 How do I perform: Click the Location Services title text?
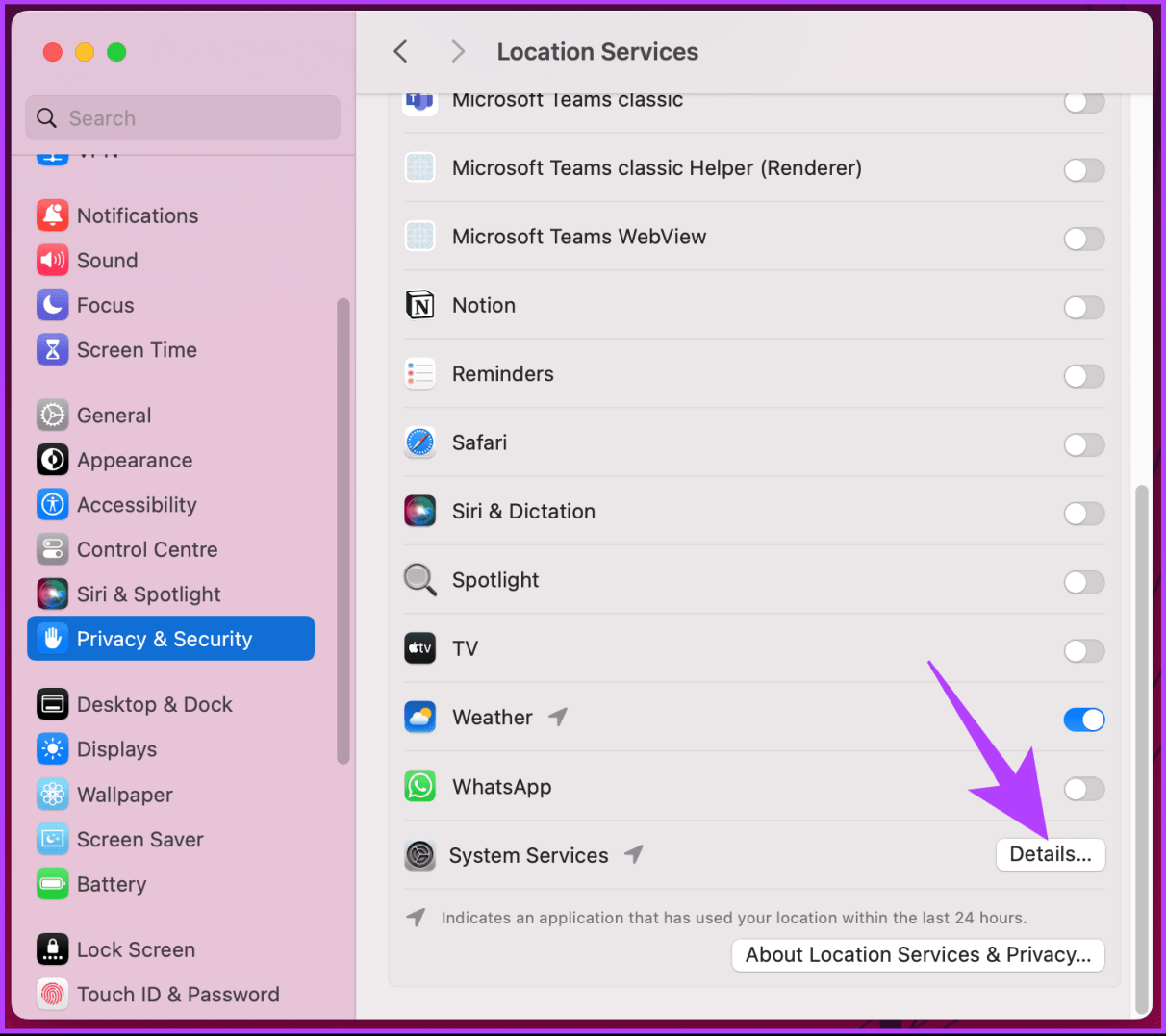tap(597, 52)
